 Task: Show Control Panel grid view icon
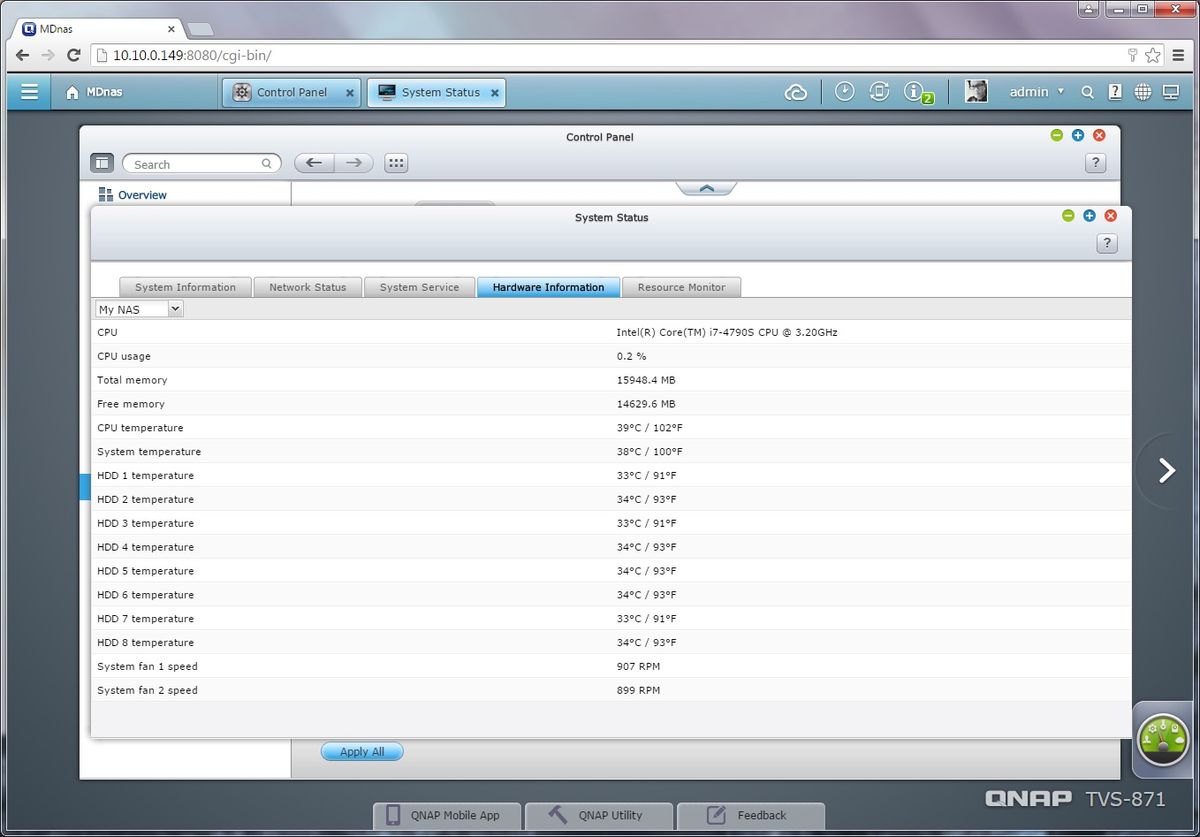click(396, 163)
